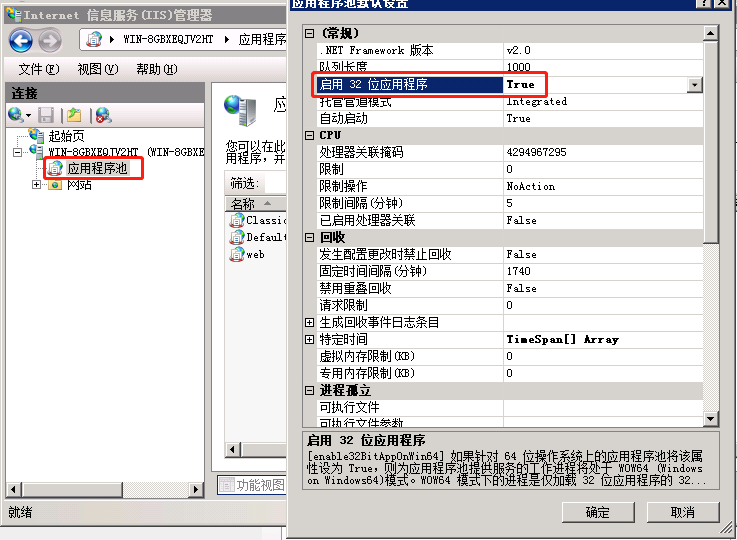Viewport: 737px width, 540px height.
Task: Expand 特定时间 property
Action: [309, 339]
